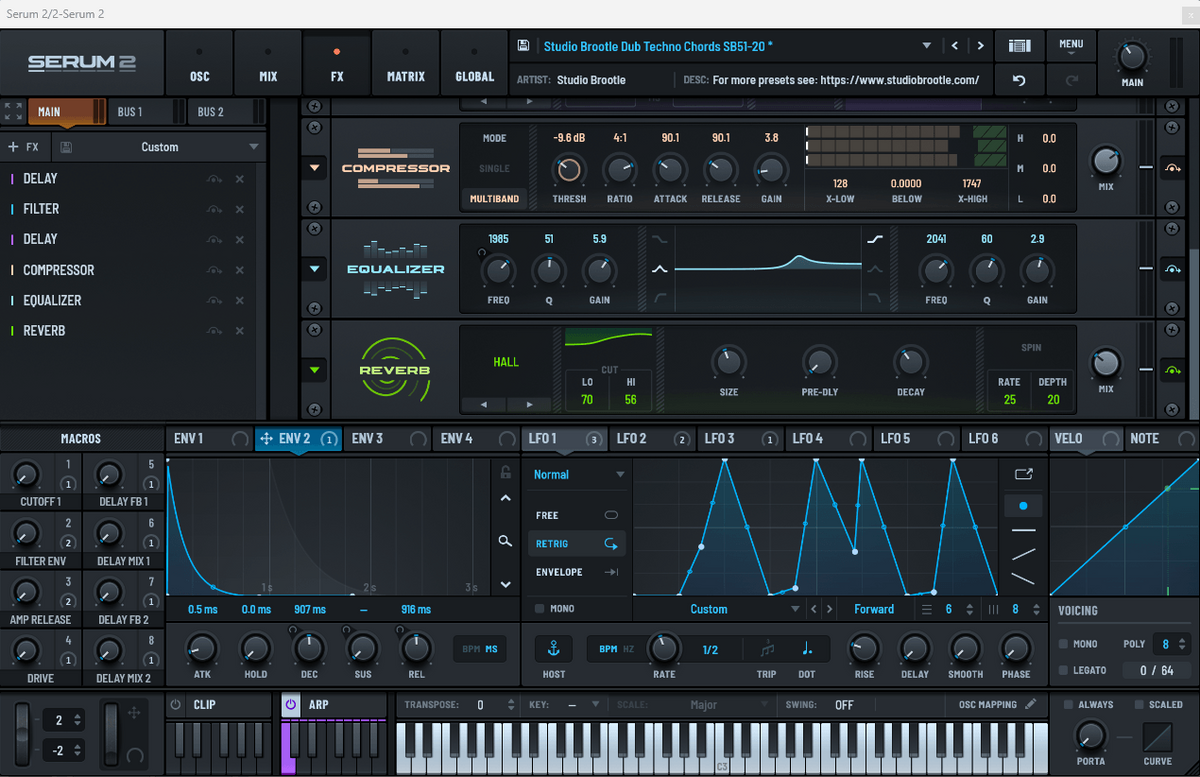1200x777 pixels.
Task: Open the Custom FX chain dropdown
Action: point(160,147)
